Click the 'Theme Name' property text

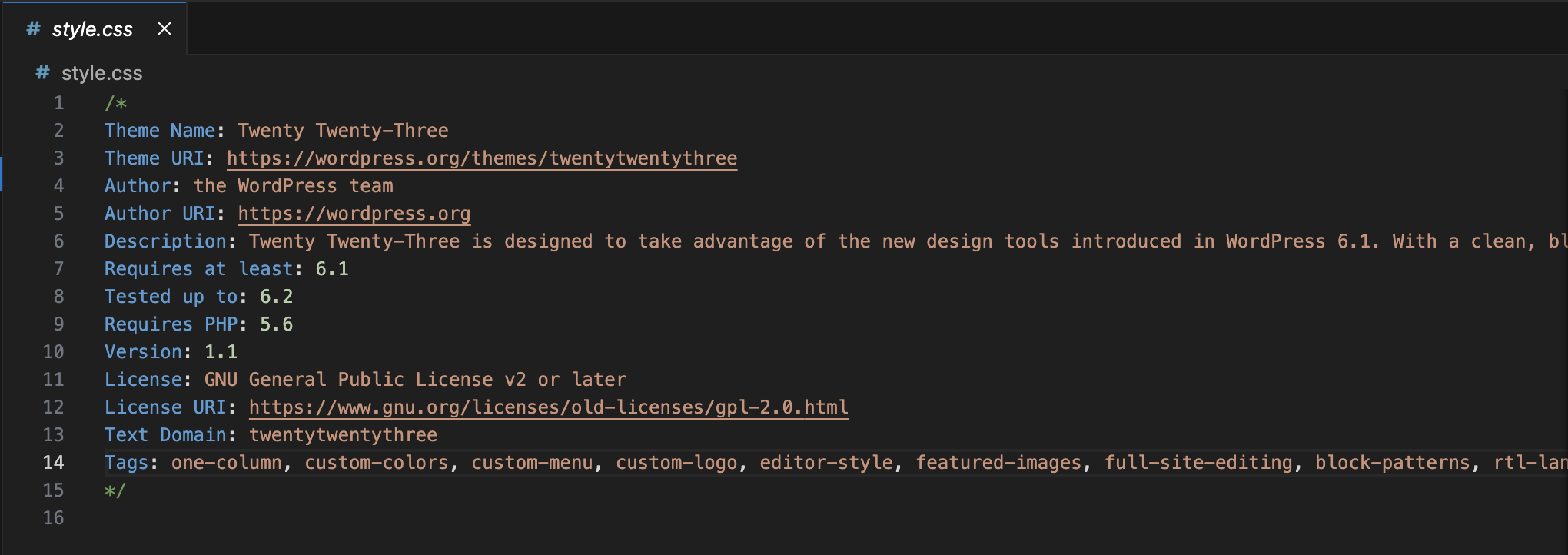click(160, 131)
